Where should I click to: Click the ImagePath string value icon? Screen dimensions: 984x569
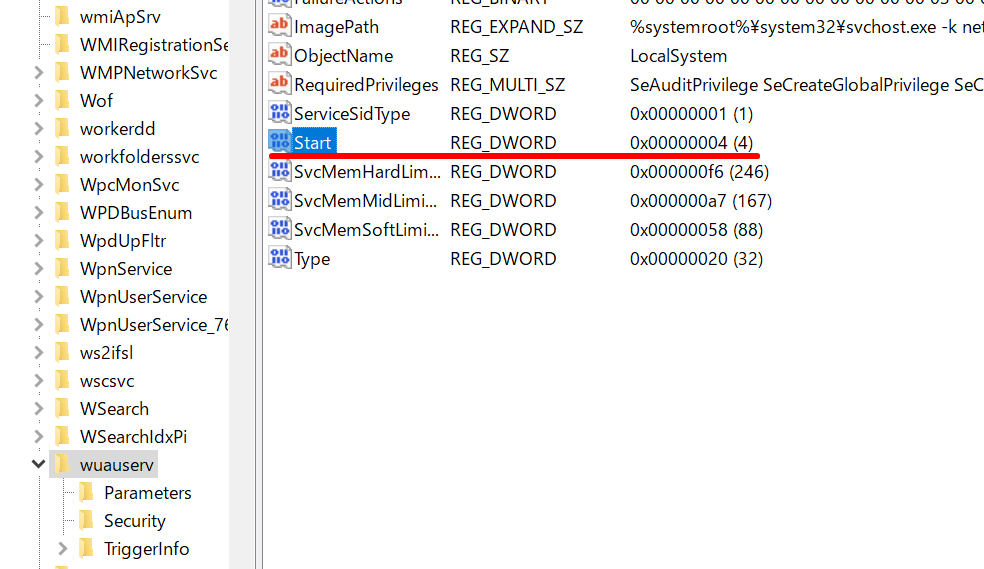(x=279, y=26)
